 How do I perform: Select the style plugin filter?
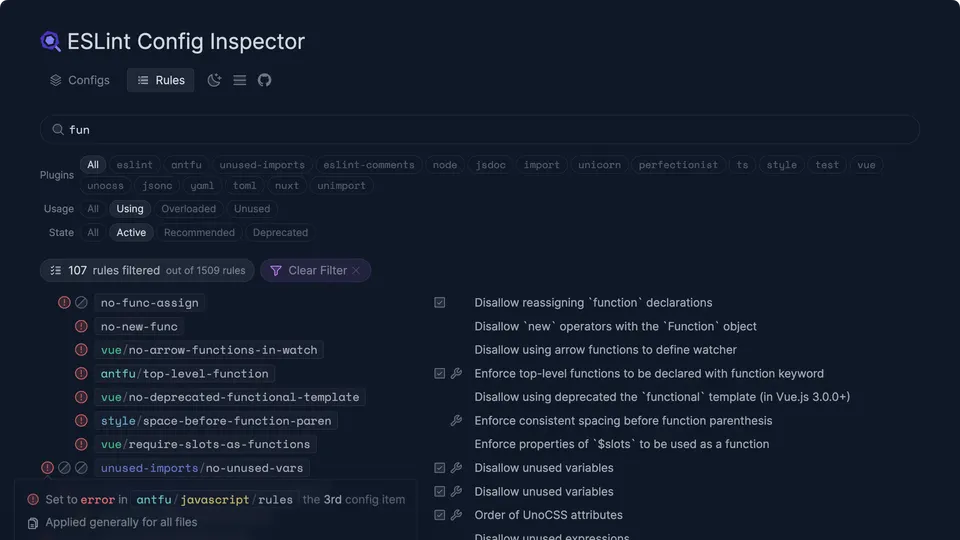pos(782,165)
